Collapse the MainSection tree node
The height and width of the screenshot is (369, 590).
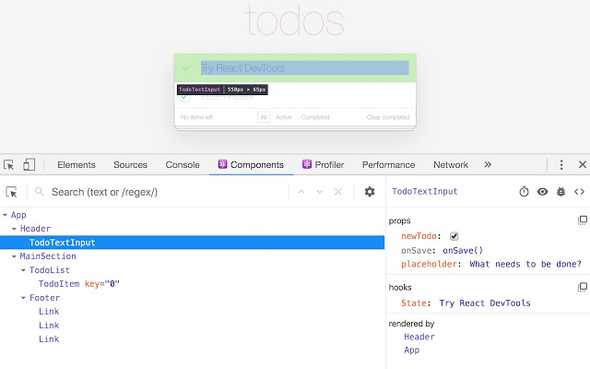[14, 257]
